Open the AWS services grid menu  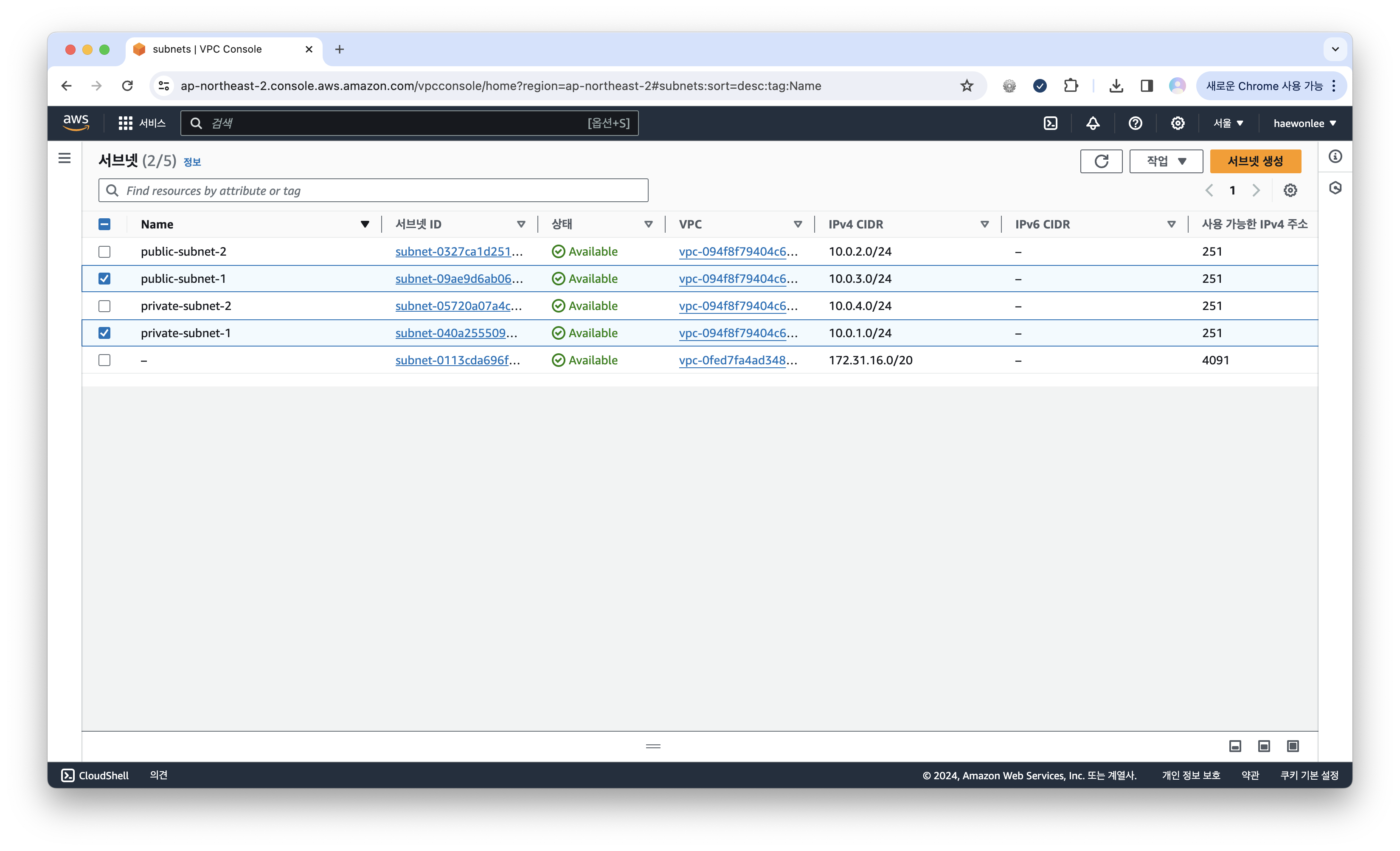(125, 123)
